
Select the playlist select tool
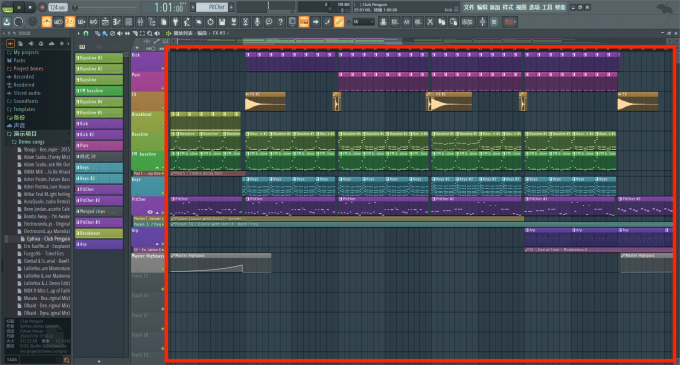tap(142, 33)
